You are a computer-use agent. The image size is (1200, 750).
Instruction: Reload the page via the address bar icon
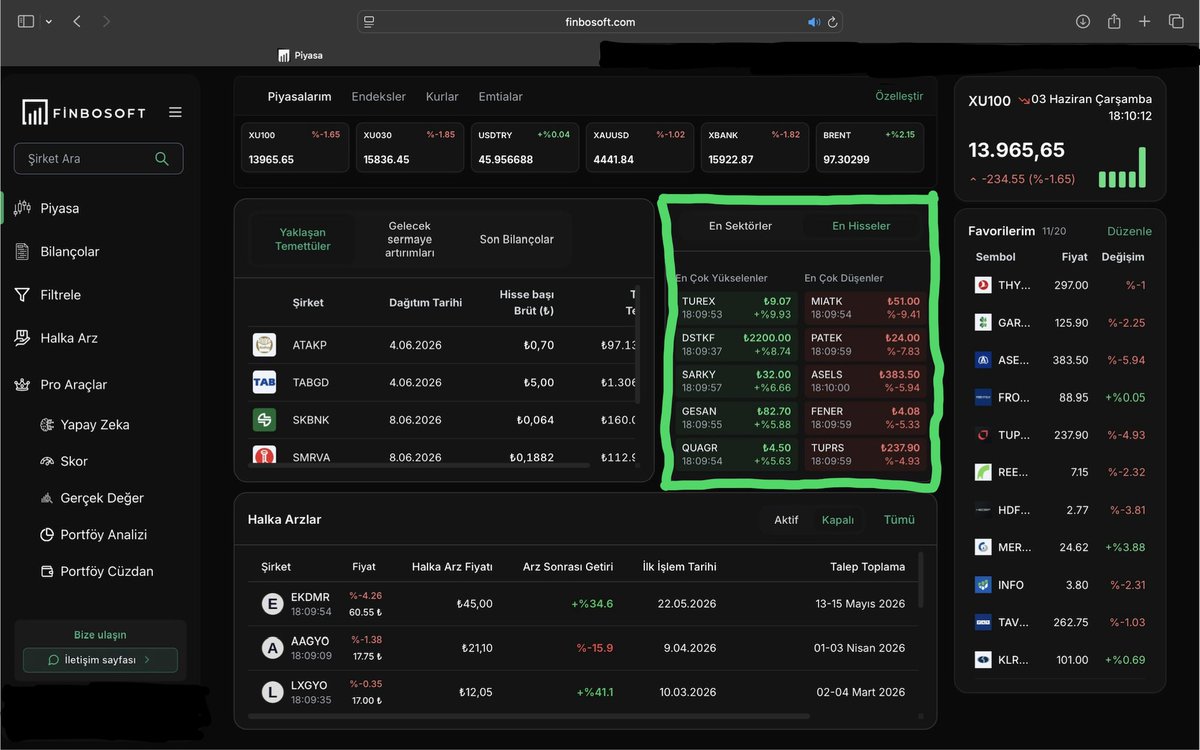point(832,22)
